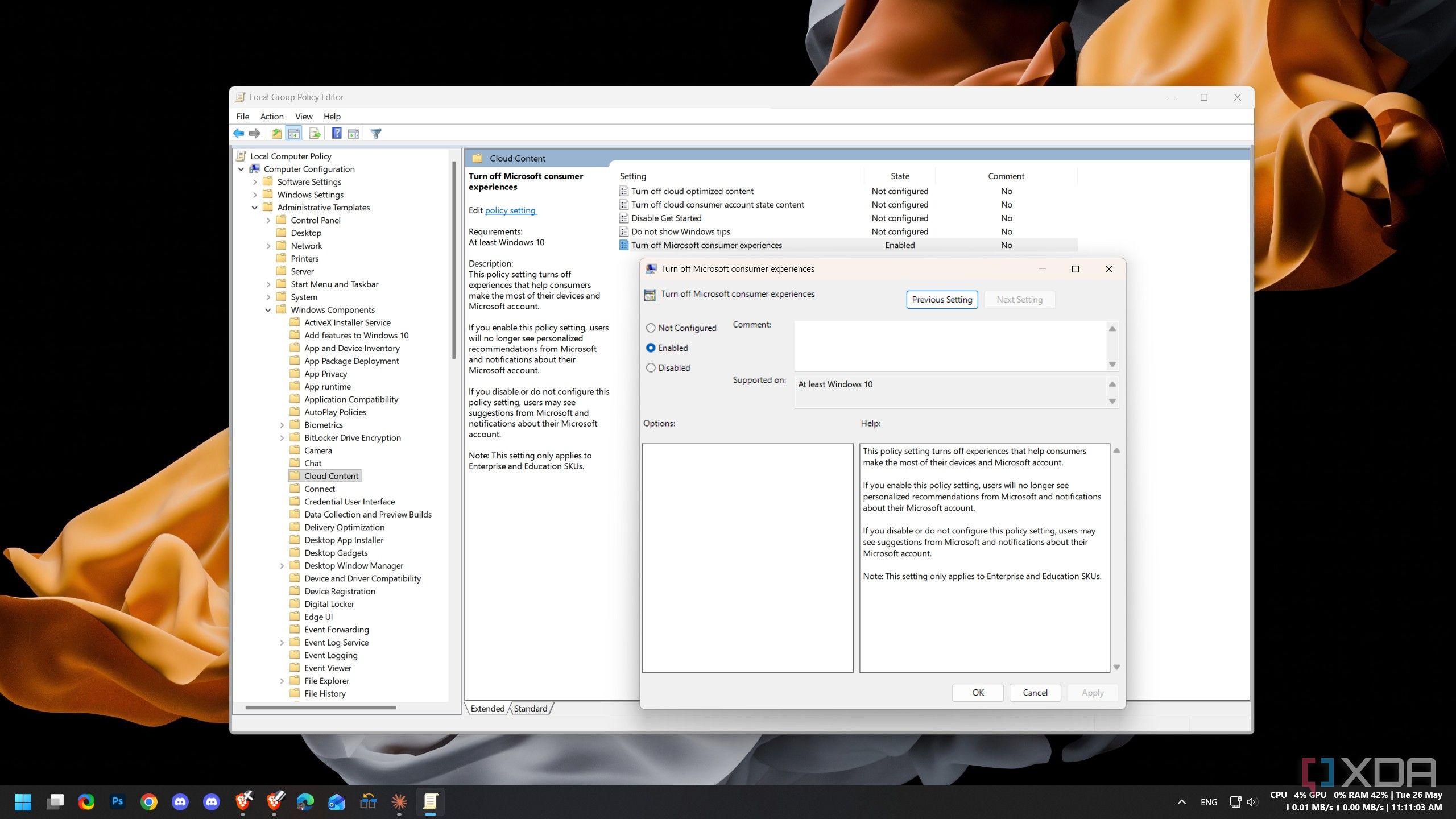Expand the Control Panel folder

point(268,220)
